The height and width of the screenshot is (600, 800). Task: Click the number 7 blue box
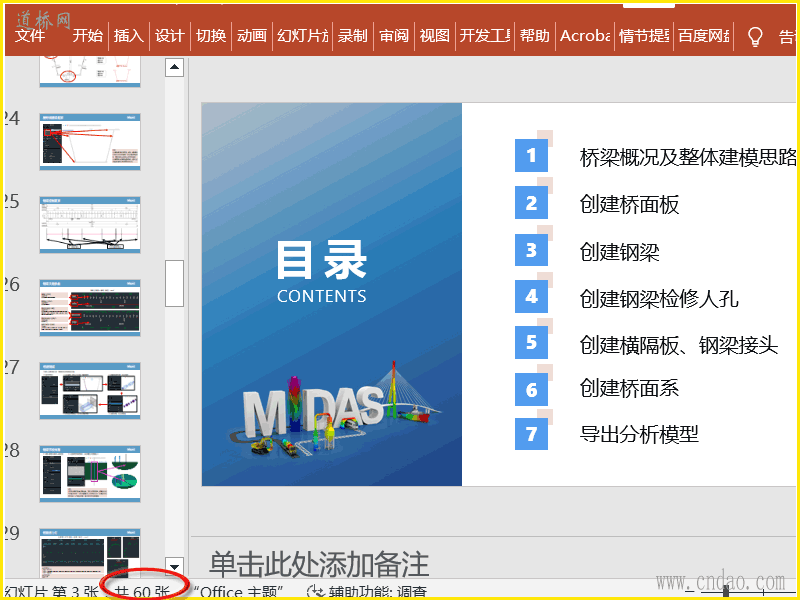point(531,434)
